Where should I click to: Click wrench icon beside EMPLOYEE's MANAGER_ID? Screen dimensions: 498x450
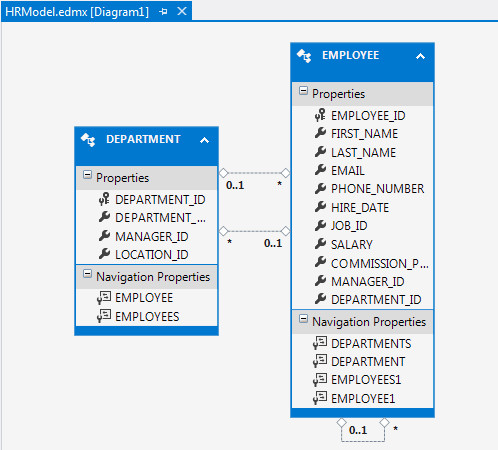tap(320, 281)
